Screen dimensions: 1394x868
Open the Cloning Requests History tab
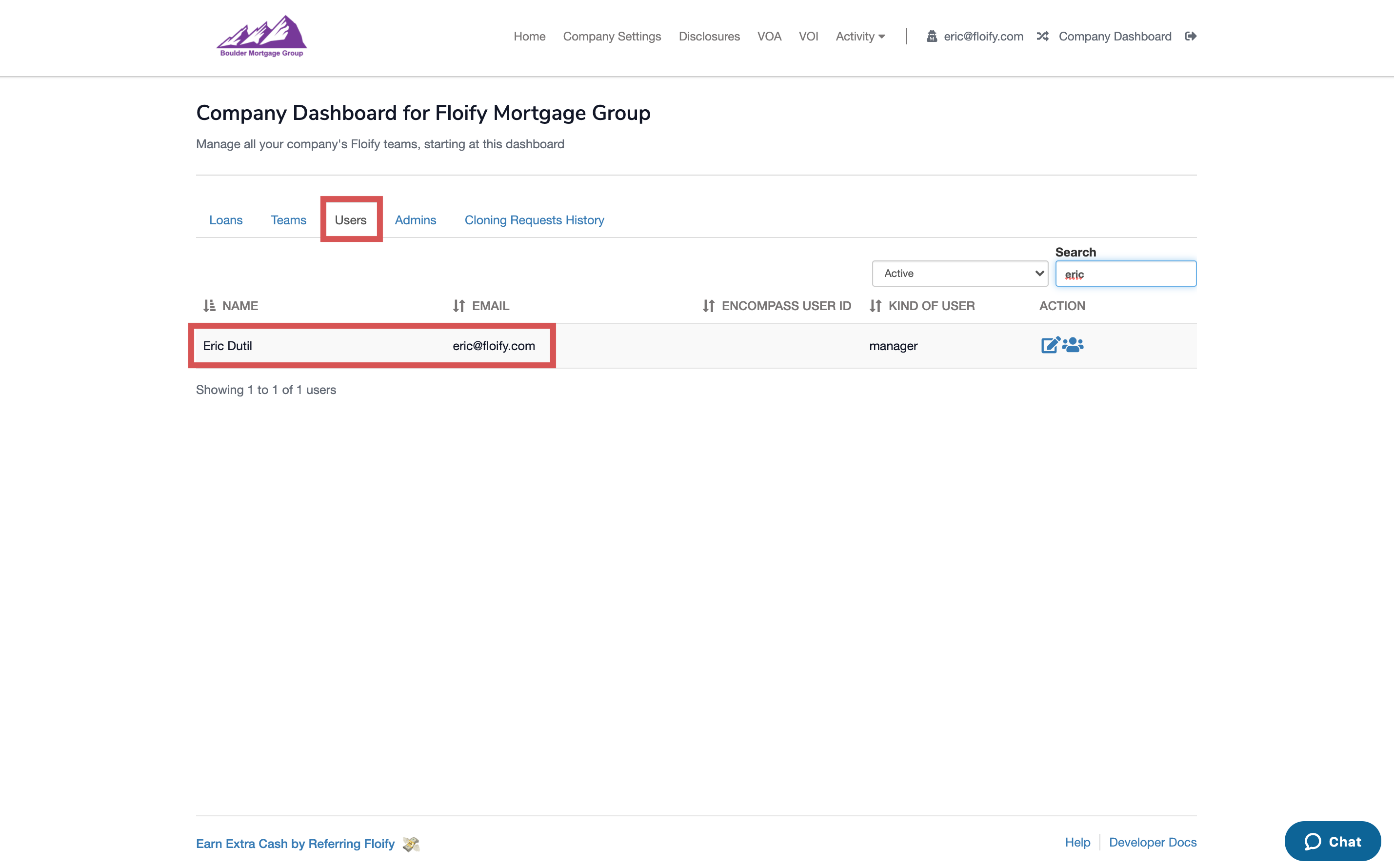pyautogui.click(x=534, y=220)
